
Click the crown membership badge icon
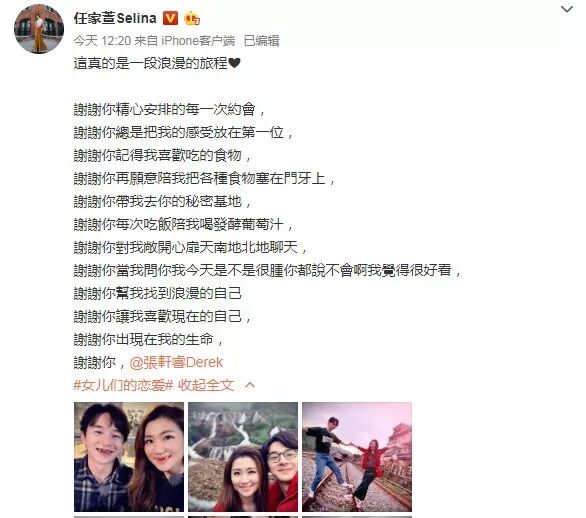pyautogui.click(x=192, y=18)
